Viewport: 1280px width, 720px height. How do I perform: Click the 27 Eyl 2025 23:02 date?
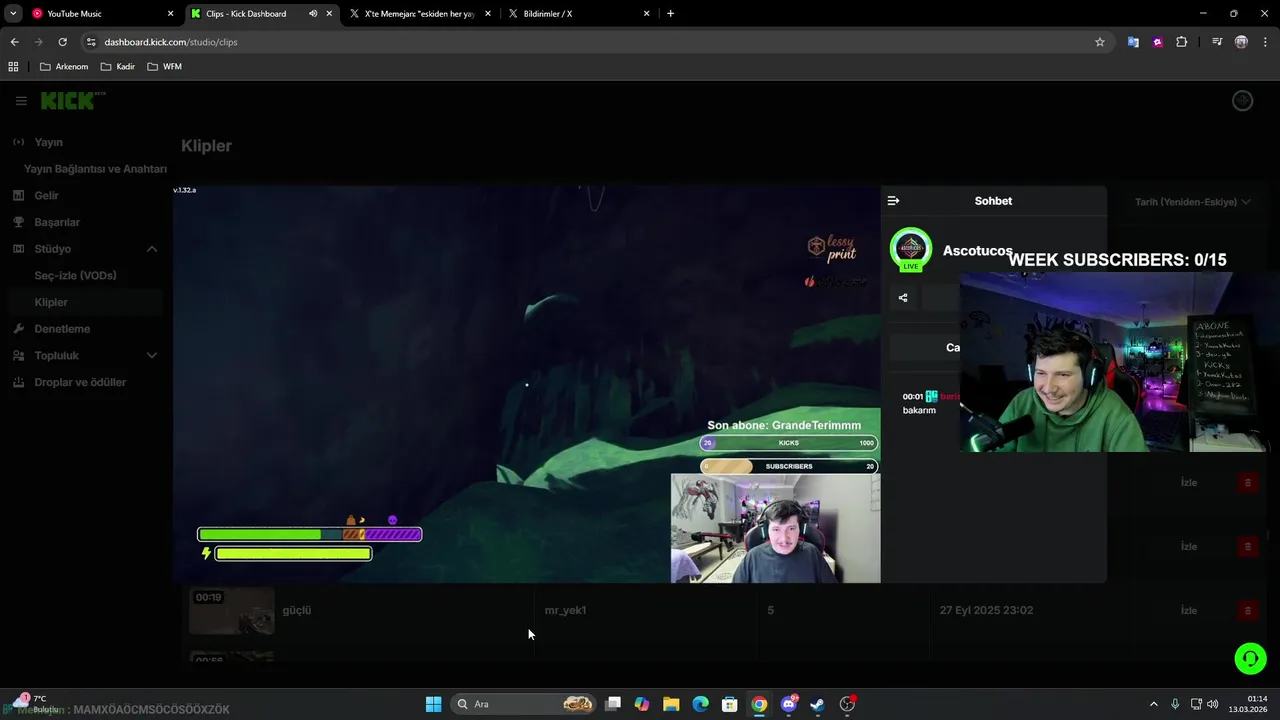pyautogui.click(x=986, y=610)
